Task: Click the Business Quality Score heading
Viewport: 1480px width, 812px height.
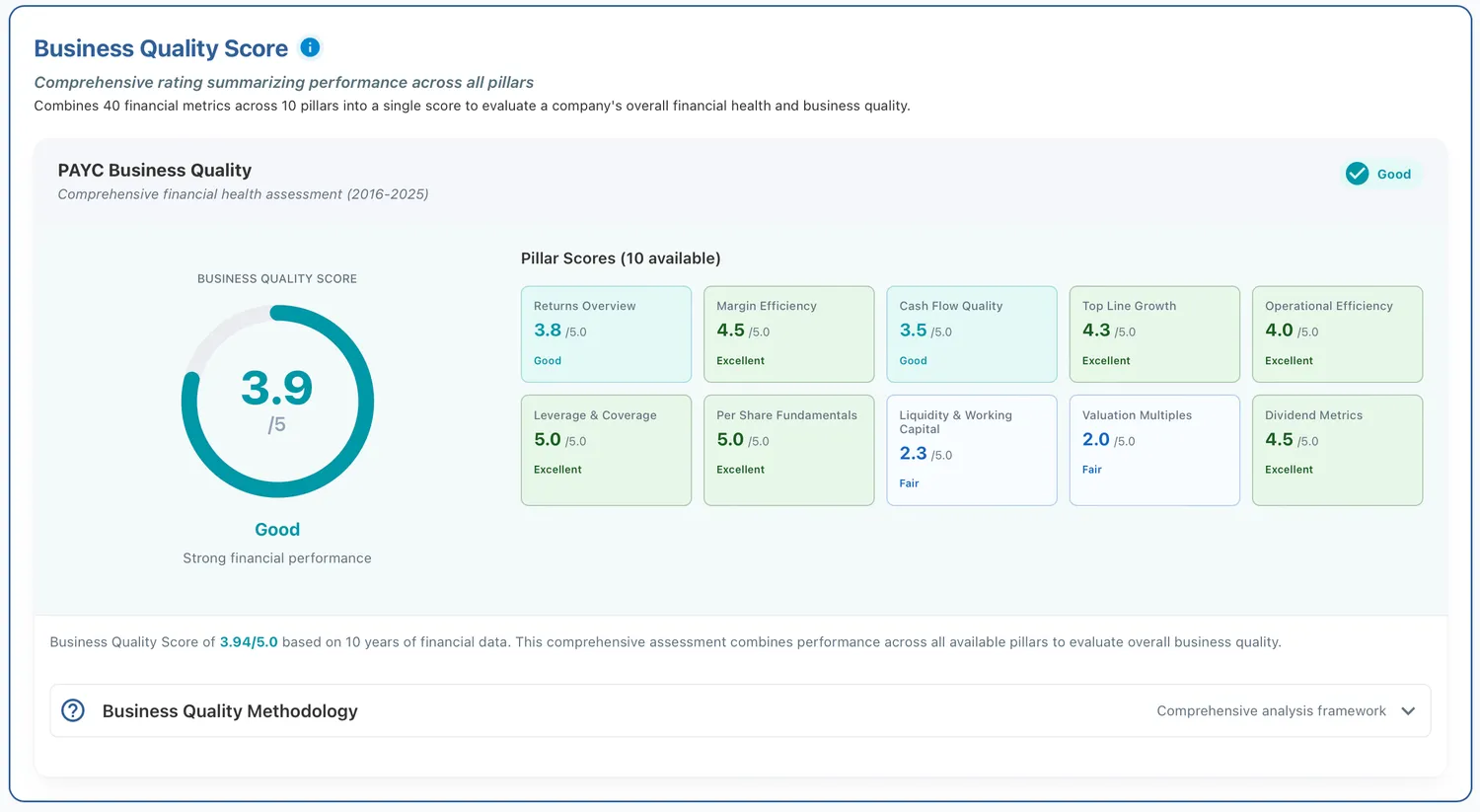Action: [161, 48]
